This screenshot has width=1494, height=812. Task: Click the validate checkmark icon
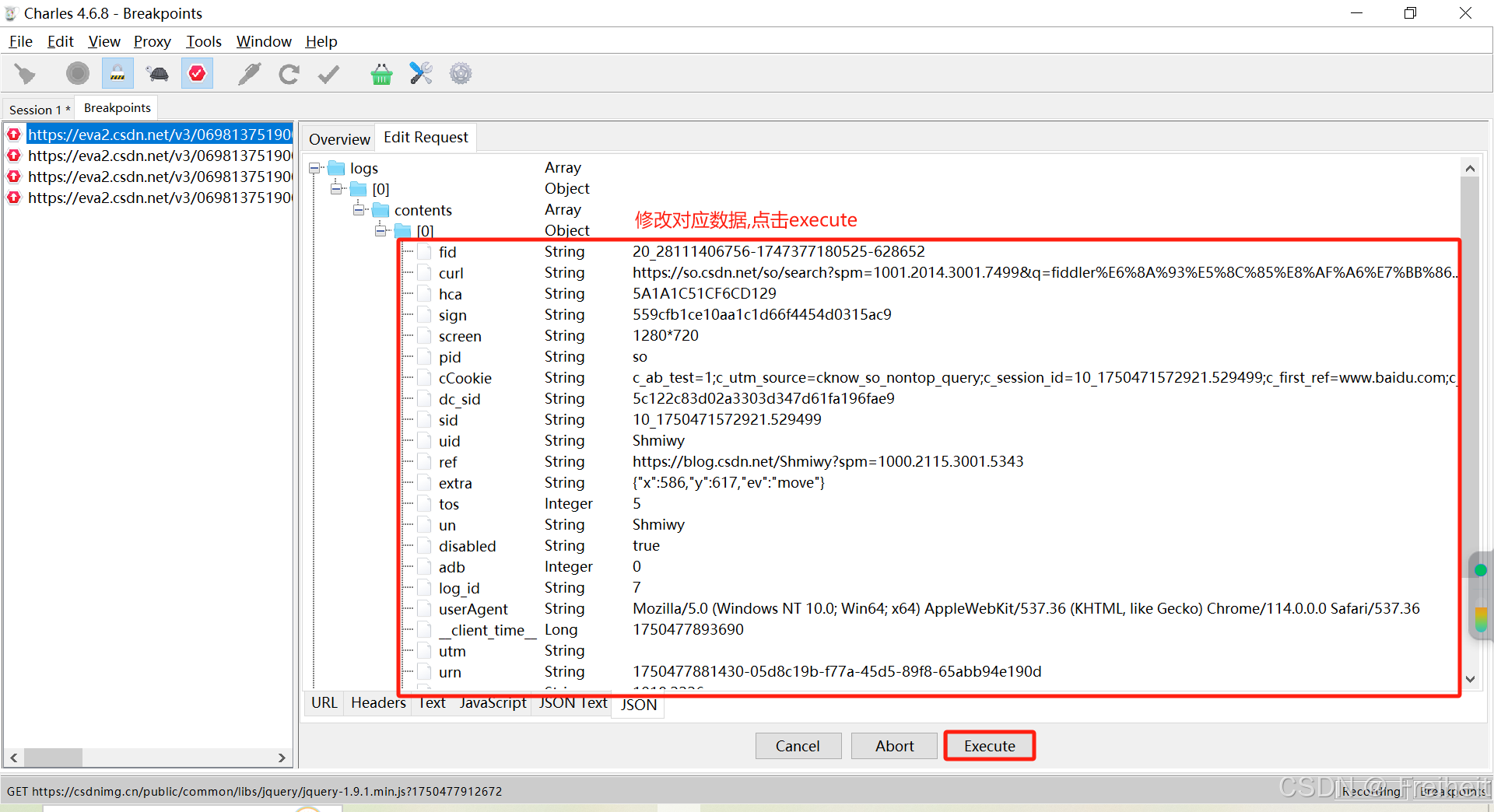pos(329,74)
